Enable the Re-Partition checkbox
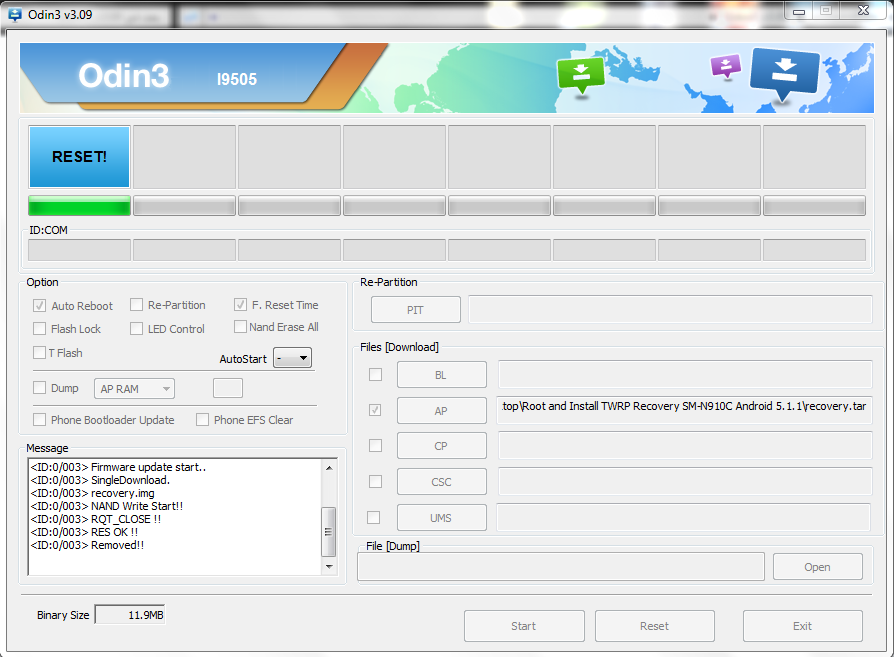This screenshot has width=894, height=657. pyautogui.click(x=136, y=305)
